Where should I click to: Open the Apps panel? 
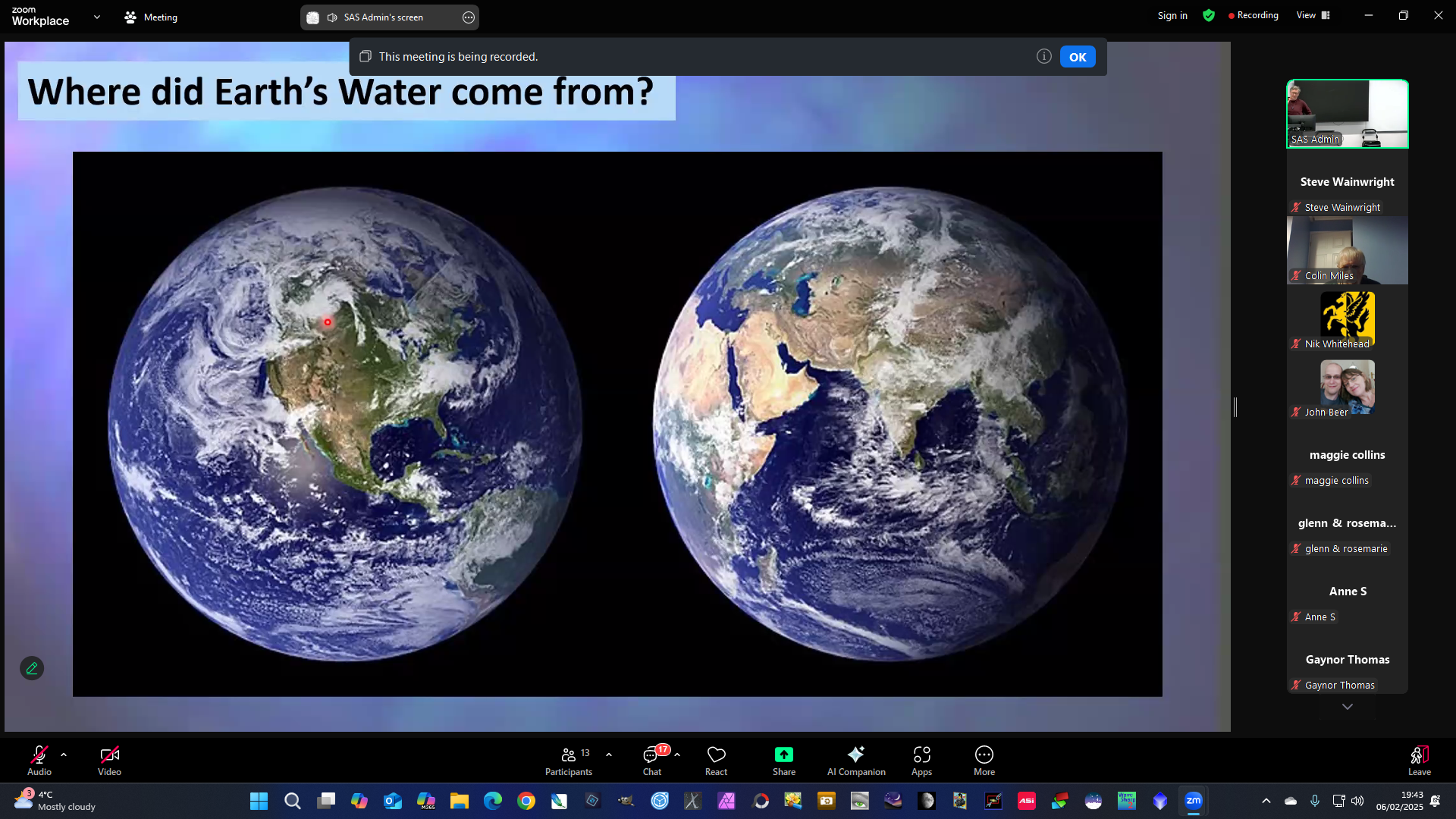921,760
